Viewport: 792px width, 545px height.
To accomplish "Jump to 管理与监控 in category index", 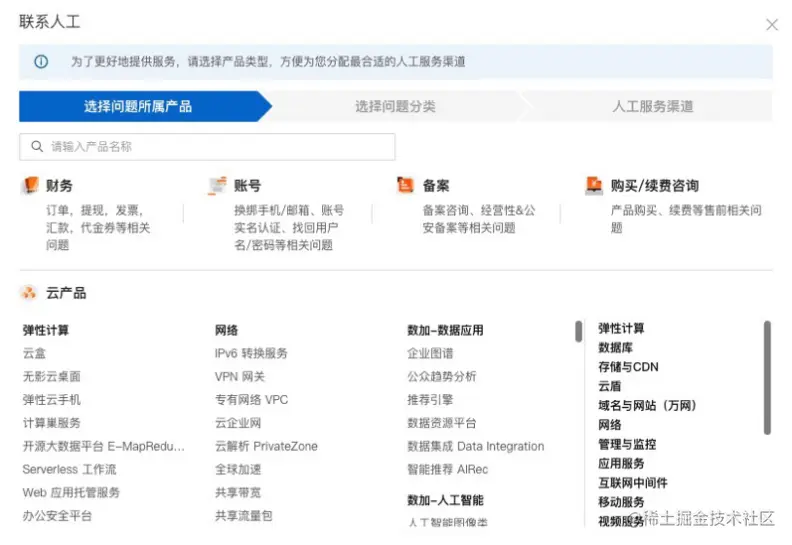I will click(627, 444).
